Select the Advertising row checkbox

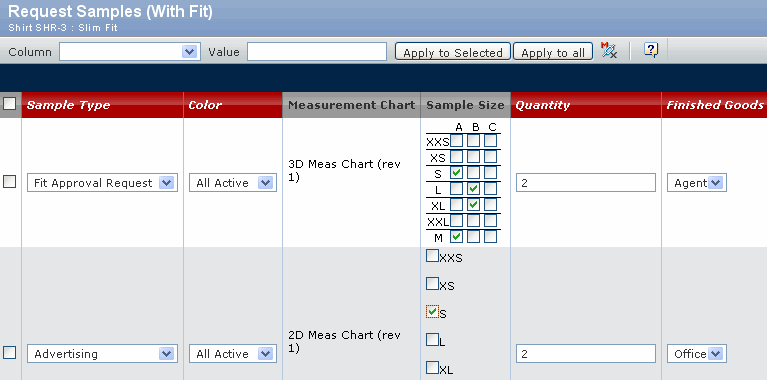tap(9, 353)
